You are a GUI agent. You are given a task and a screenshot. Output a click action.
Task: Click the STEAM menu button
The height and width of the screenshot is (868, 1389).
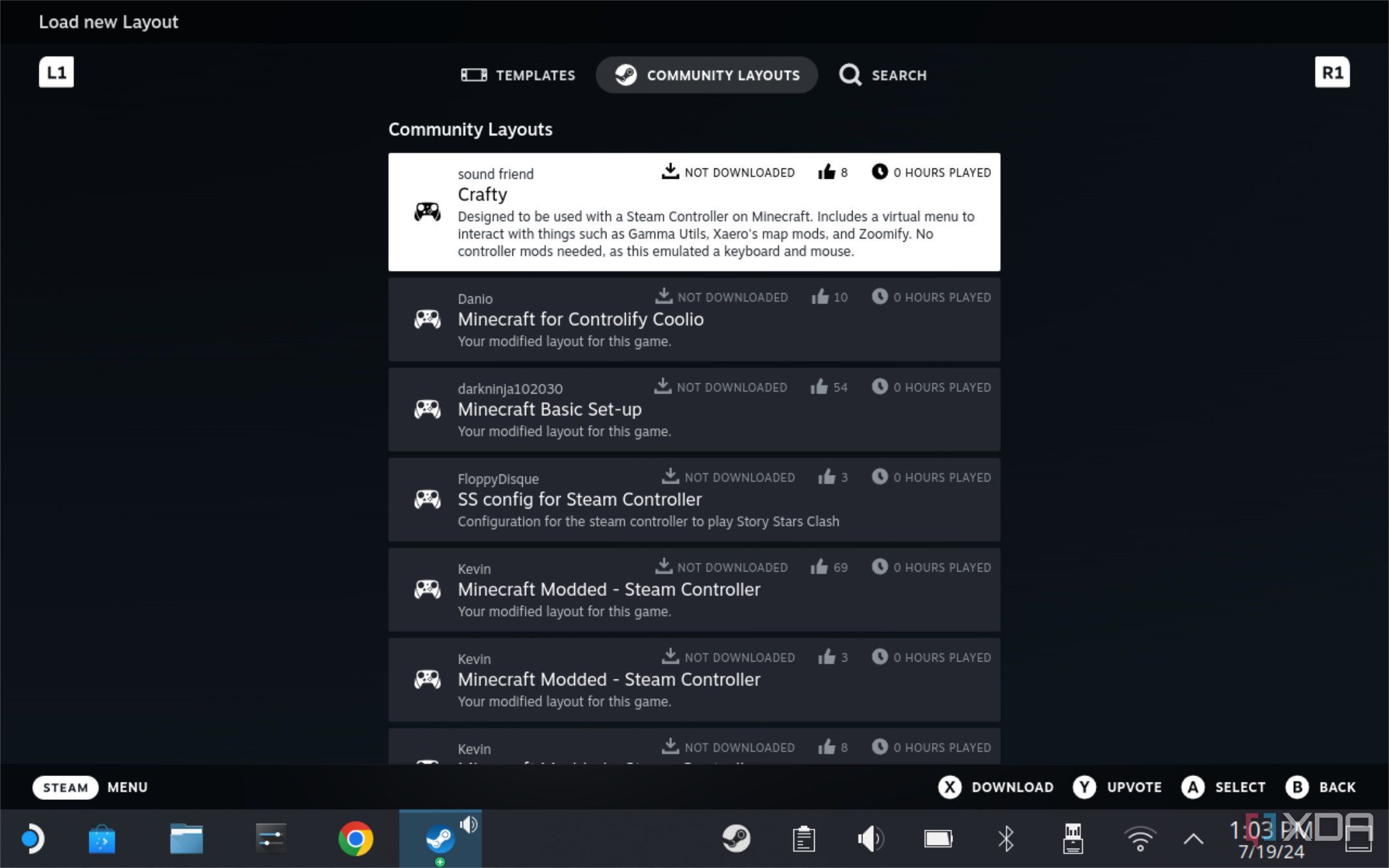pyautogui.click(x=65, y=787)
